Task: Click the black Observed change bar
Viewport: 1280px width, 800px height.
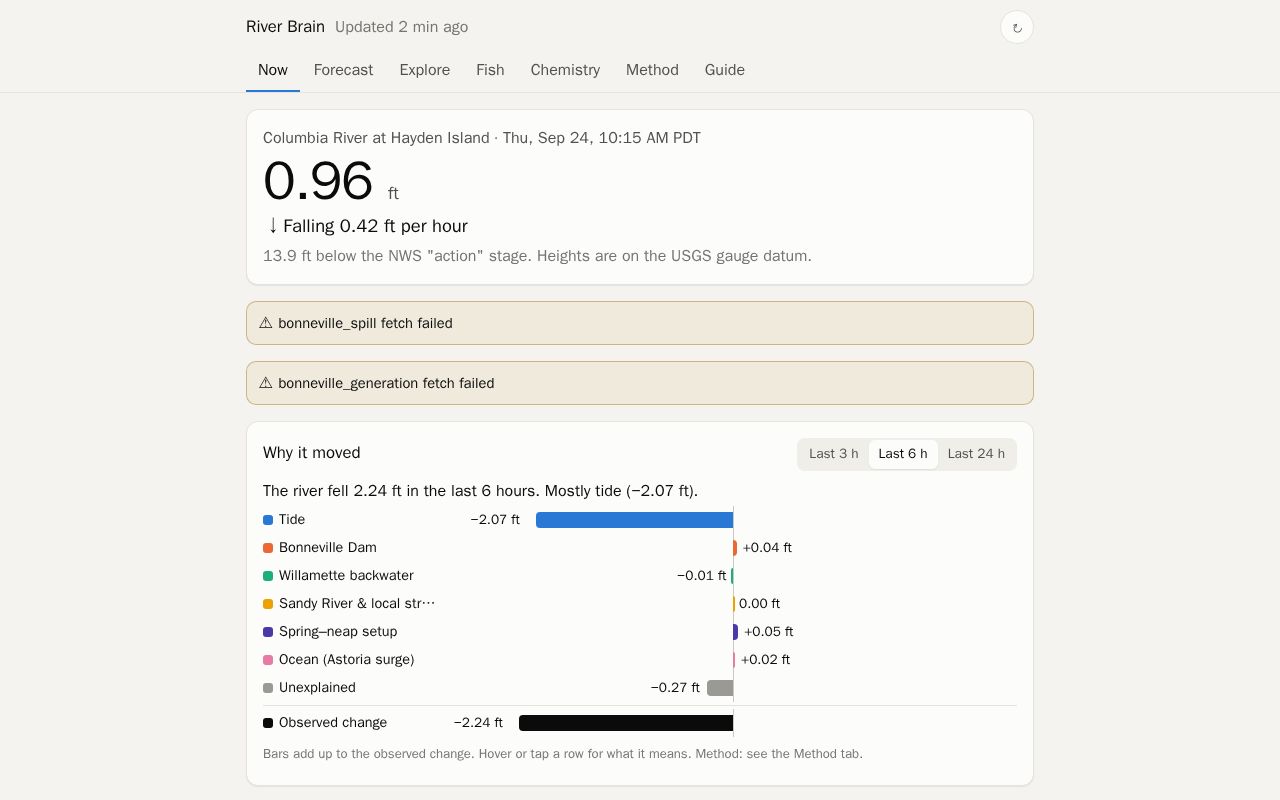Action: click(x=626, y=723)
